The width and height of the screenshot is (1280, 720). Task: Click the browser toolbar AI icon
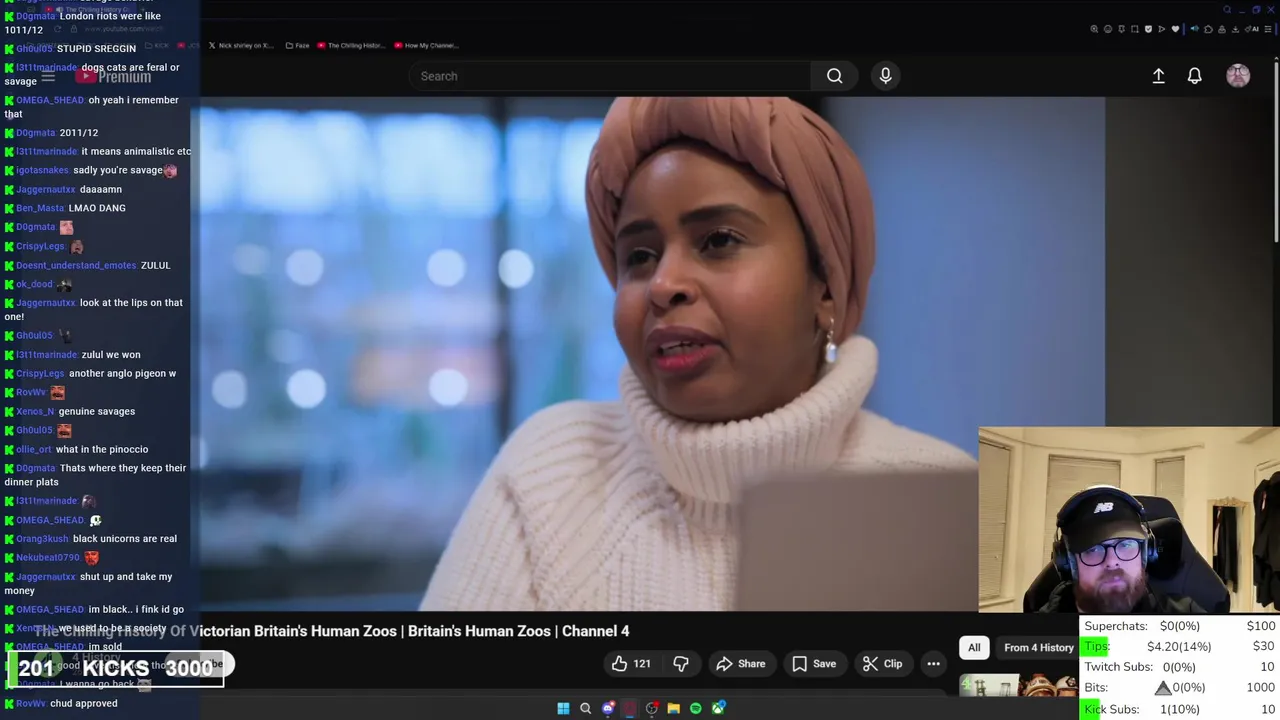(1252, 29)
